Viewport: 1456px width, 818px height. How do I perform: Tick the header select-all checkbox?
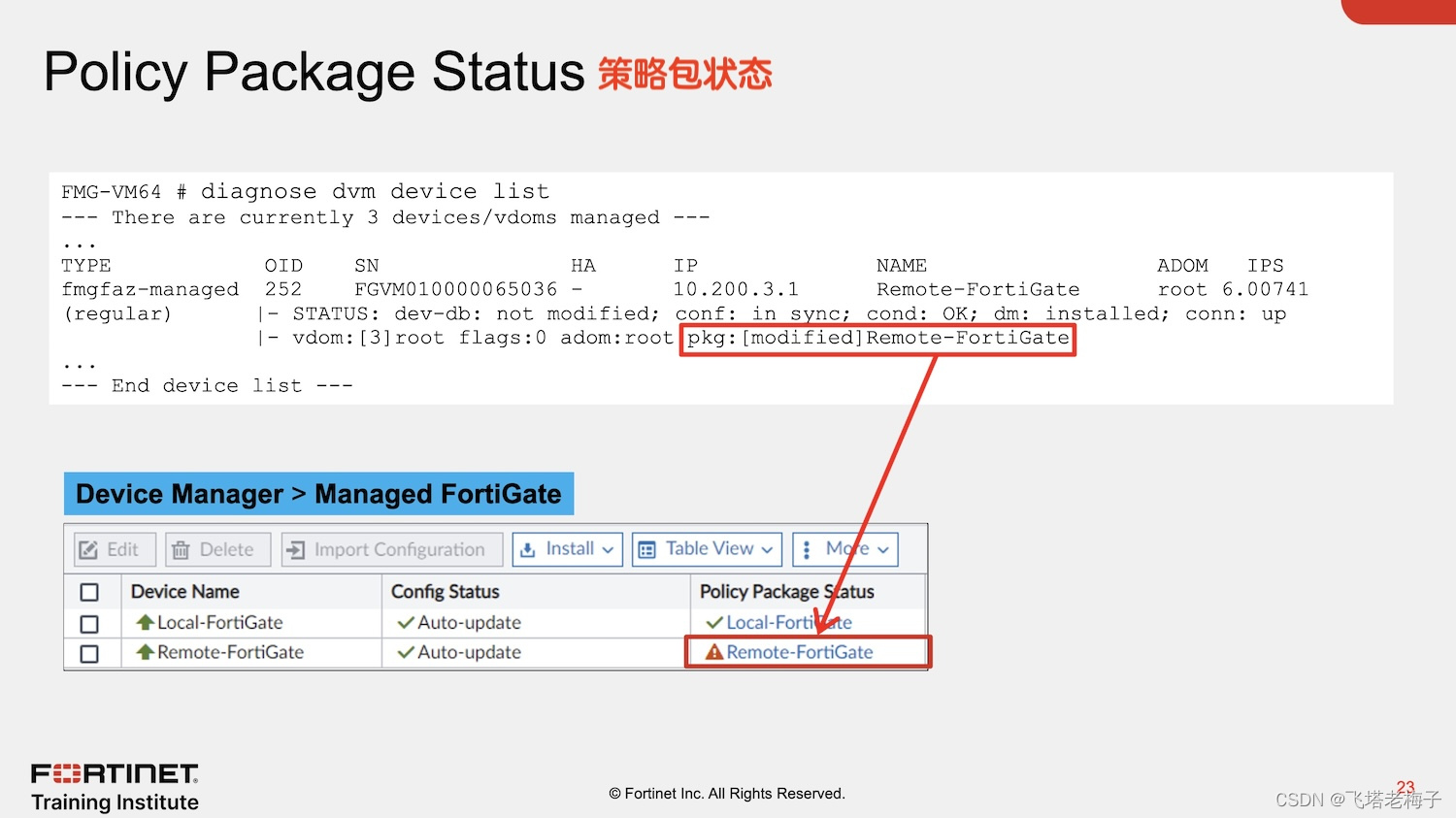click(89, 592)
